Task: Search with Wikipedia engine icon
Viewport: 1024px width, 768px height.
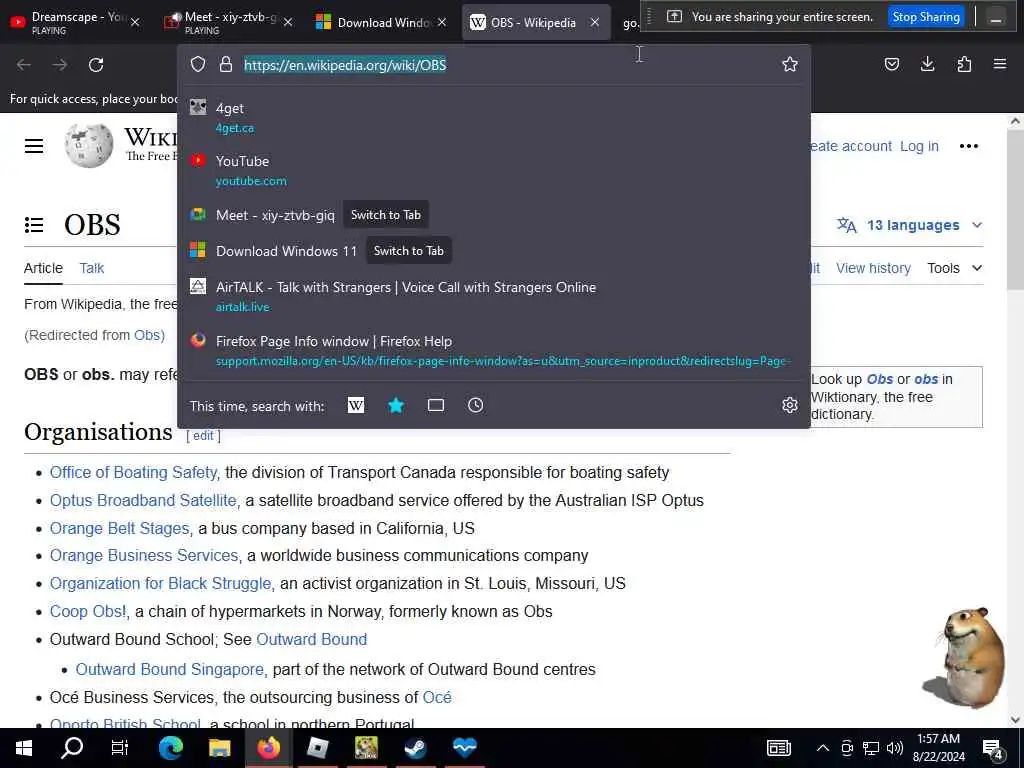Action: pyautogui.click(x=356, y=406)
